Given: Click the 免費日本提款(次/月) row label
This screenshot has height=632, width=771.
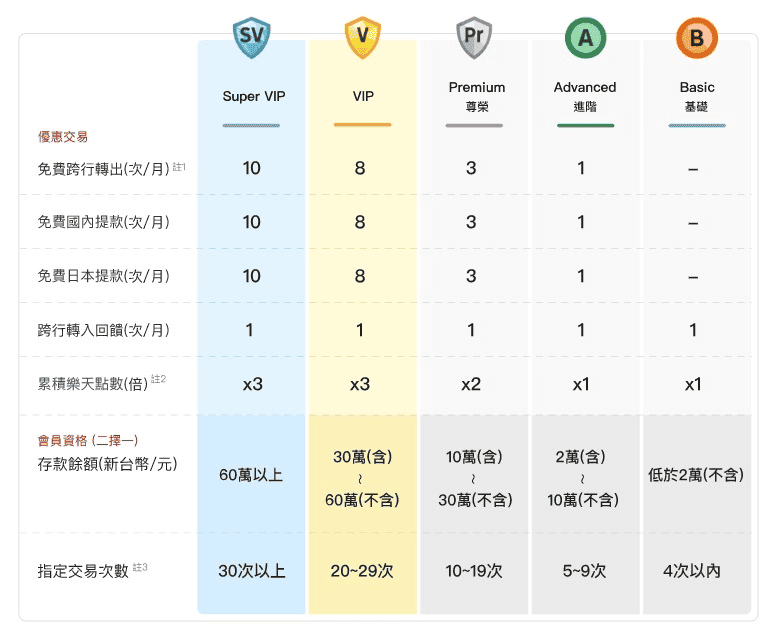Looking at the screenshot, I should (104, 276).
